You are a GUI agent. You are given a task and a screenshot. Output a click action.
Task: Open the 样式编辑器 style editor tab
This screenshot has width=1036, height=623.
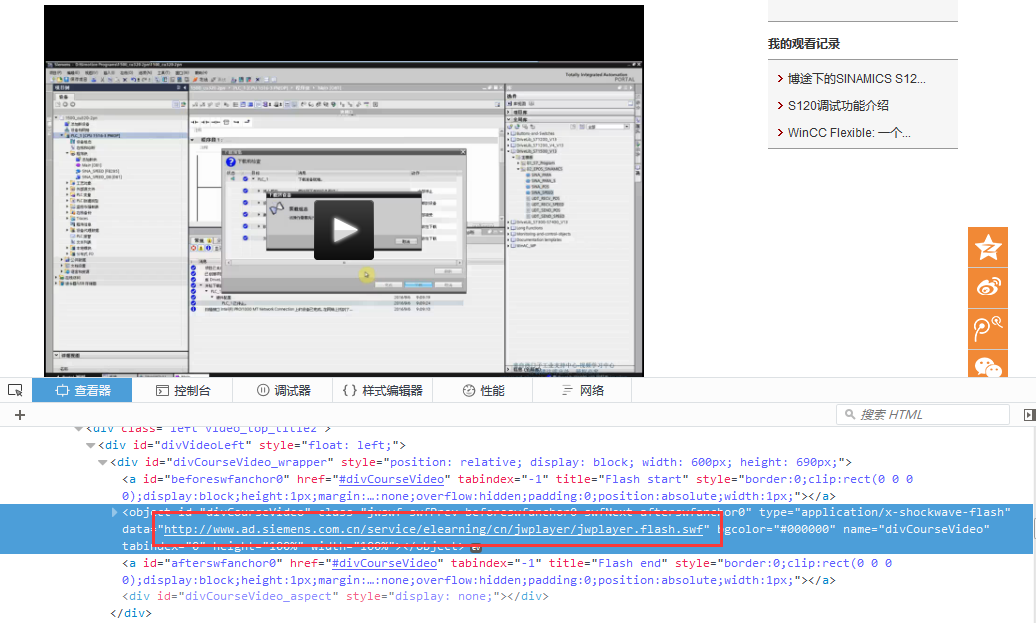(382, 390)
